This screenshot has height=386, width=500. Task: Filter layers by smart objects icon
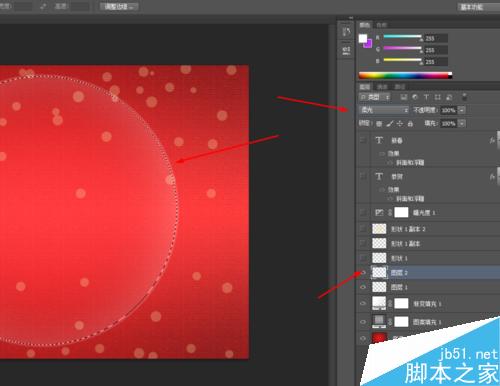449,97
